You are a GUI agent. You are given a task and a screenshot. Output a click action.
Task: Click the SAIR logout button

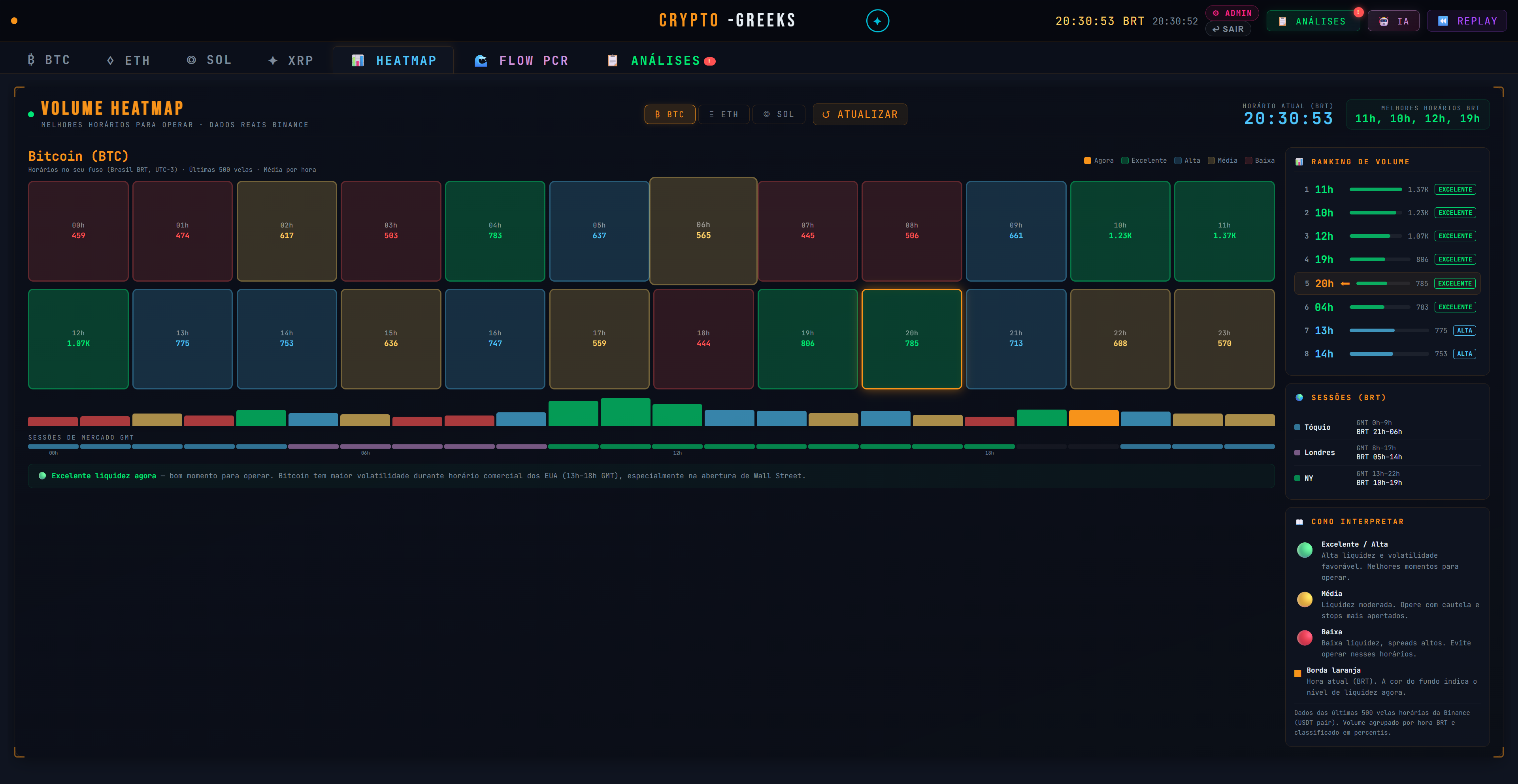[1228, 29]
